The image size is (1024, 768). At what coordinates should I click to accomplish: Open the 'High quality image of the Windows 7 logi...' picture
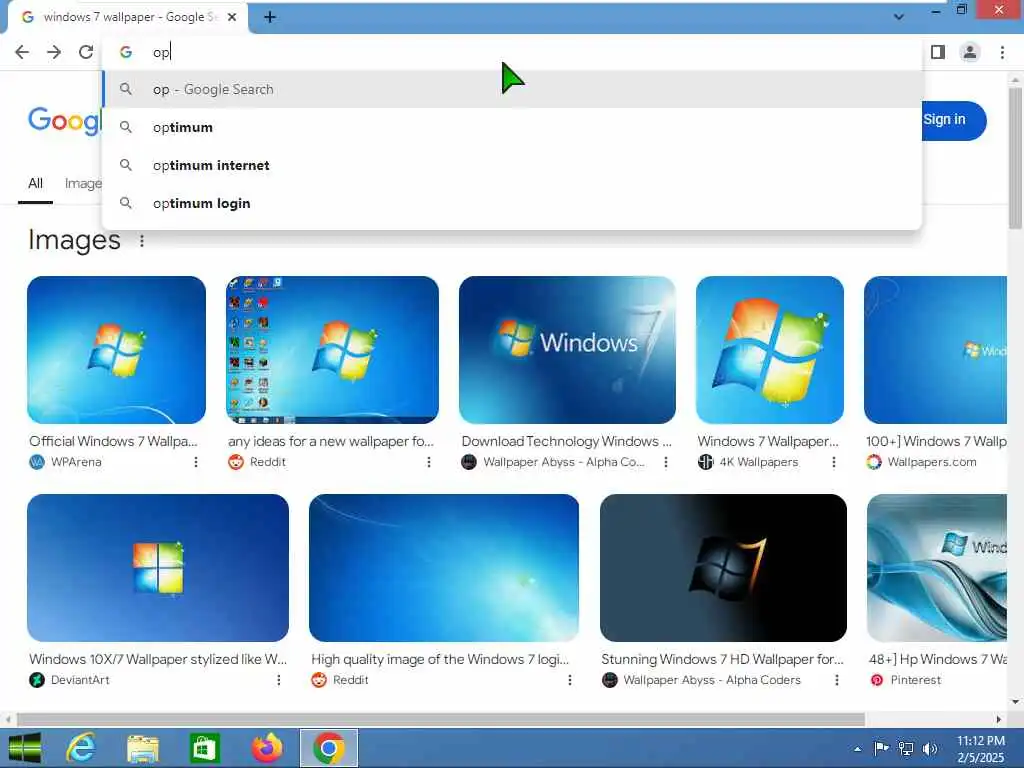(444, 568)
